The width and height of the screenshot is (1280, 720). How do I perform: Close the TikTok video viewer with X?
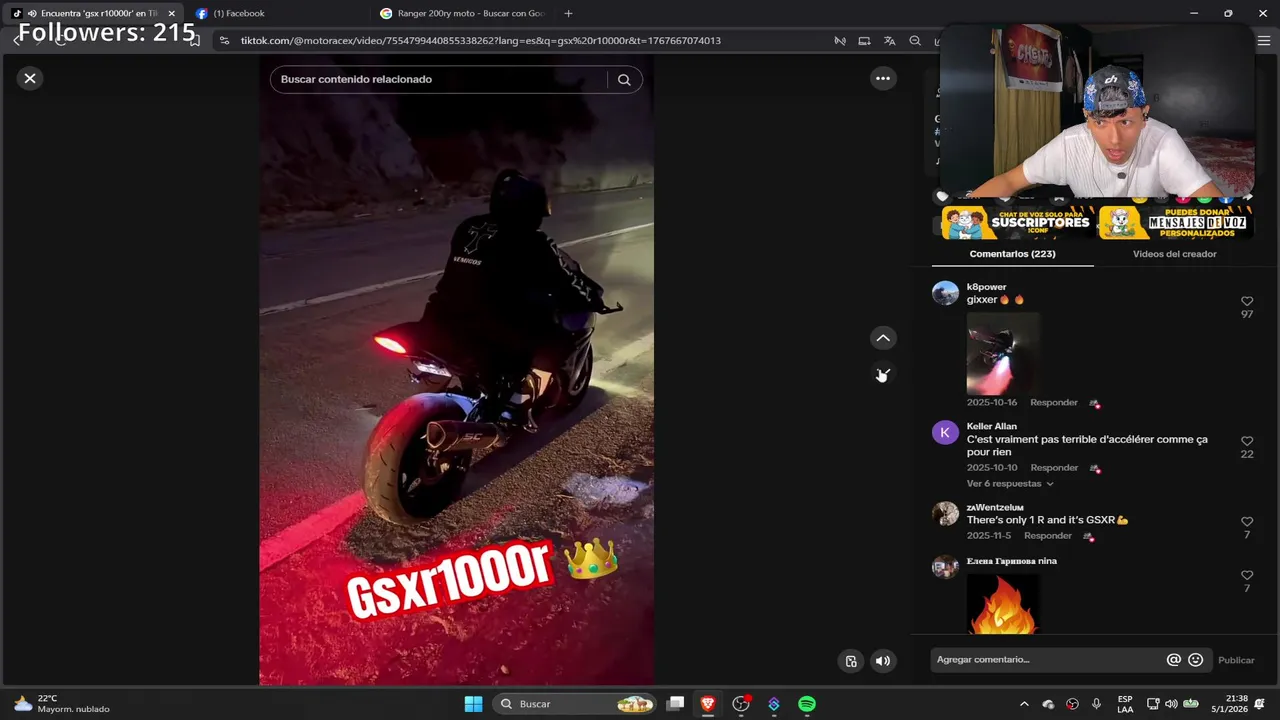coord(30,78)
